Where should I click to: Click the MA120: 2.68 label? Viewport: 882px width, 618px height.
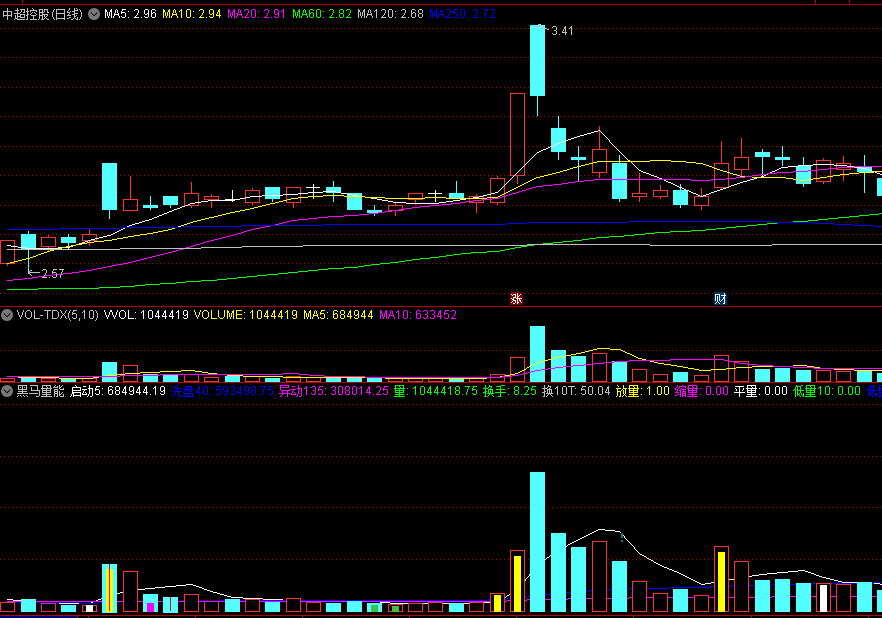point(390,14)
